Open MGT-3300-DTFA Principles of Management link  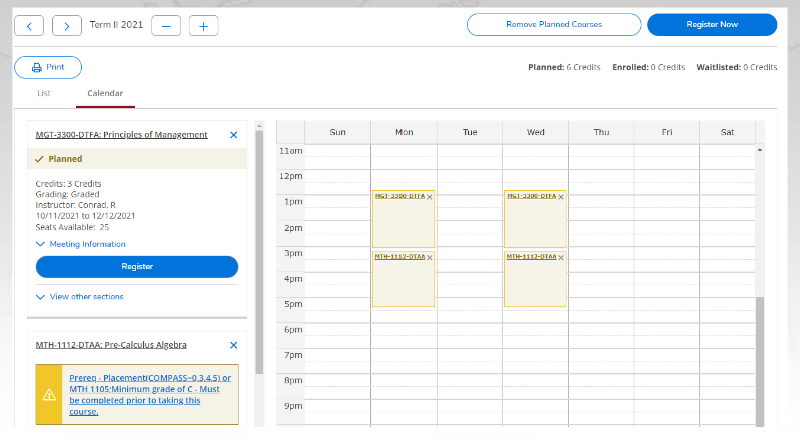pyautogui.click(x=121, y=135)
